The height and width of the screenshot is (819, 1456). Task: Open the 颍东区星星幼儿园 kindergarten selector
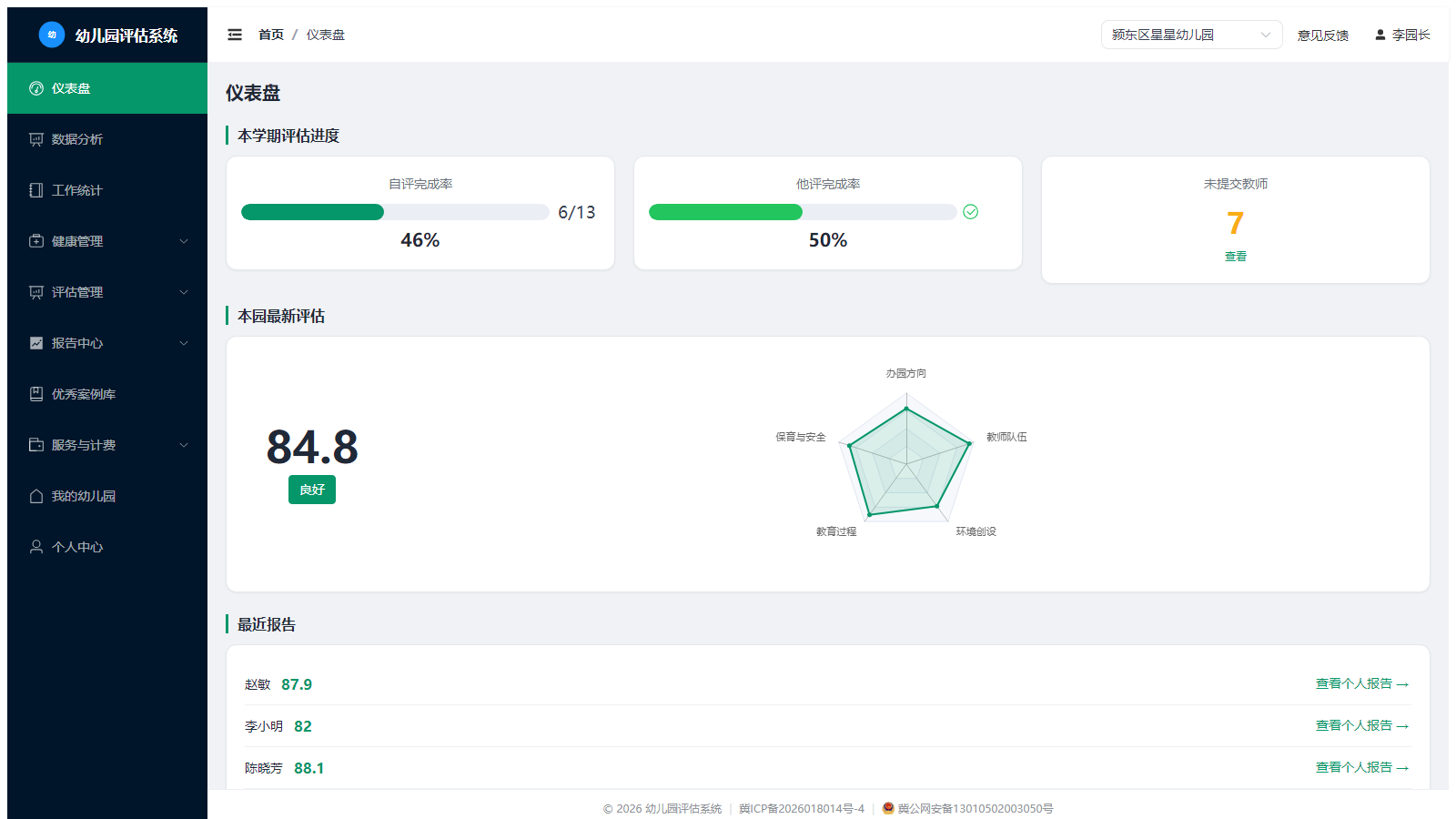[1191, 35]
